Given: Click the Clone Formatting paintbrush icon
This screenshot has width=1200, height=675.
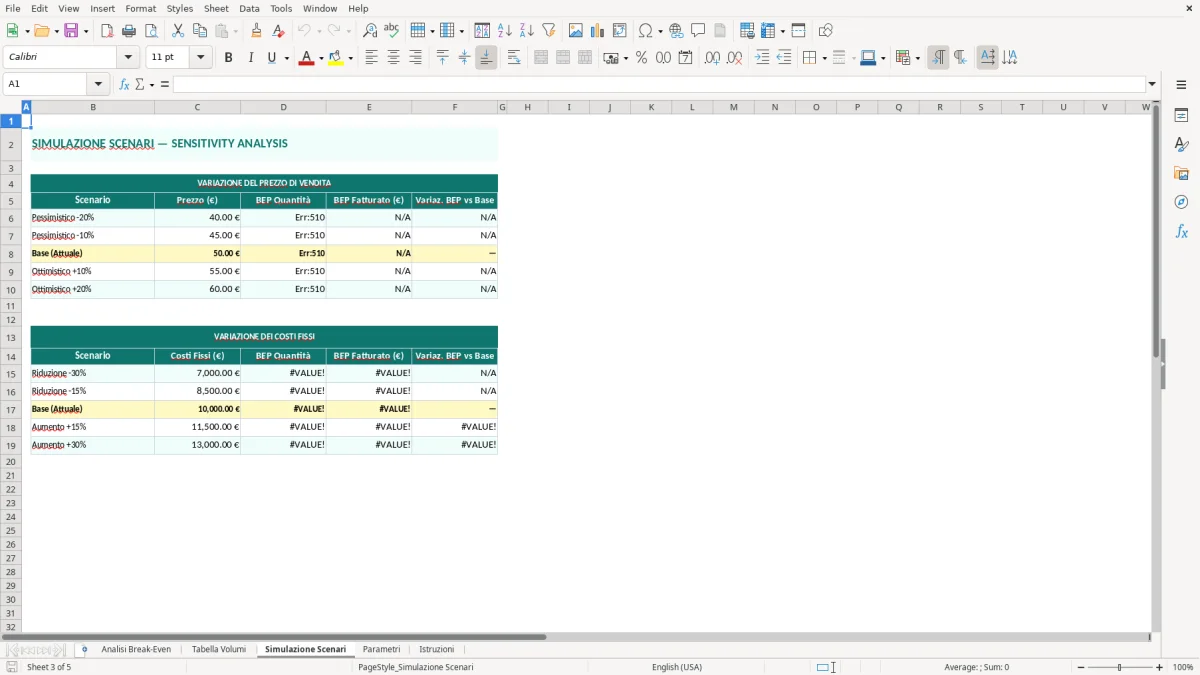Looking at the screenshot, I should pyautogui.click(x=257, y=31).
